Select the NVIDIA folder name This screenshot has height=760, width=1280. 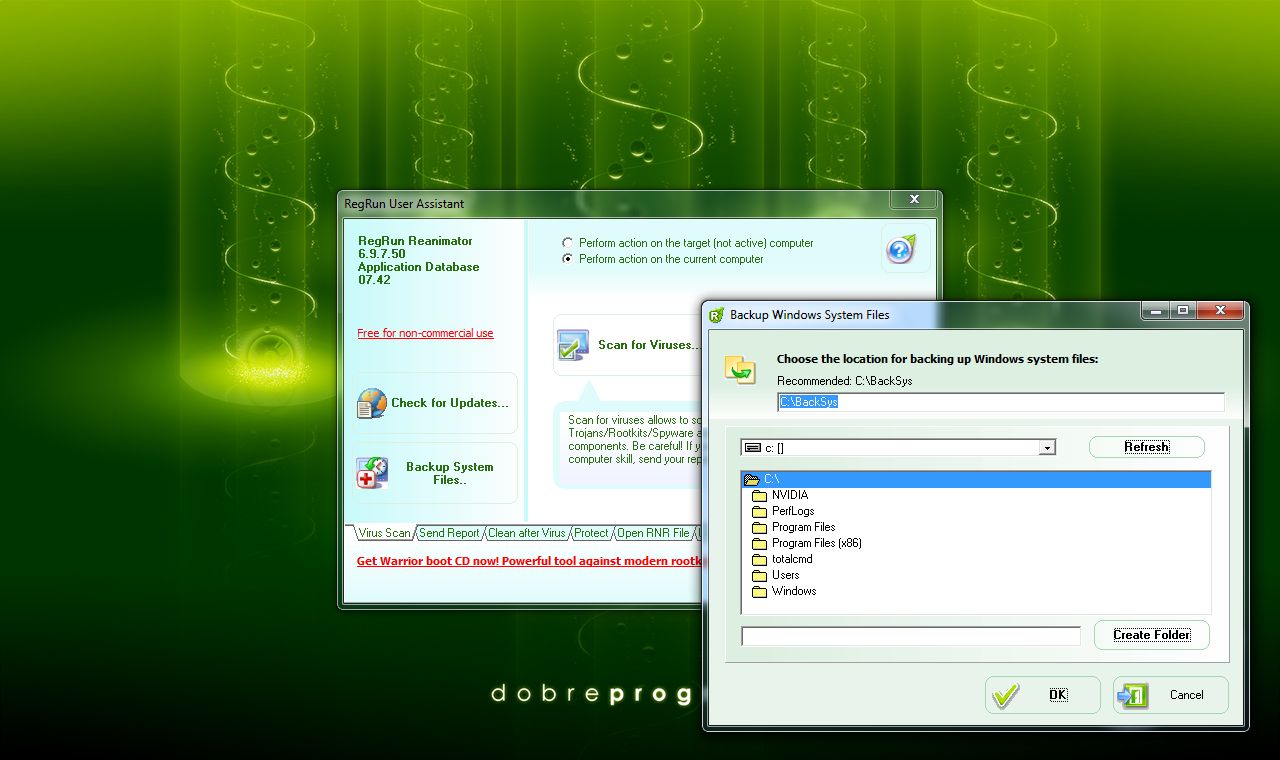790,495
